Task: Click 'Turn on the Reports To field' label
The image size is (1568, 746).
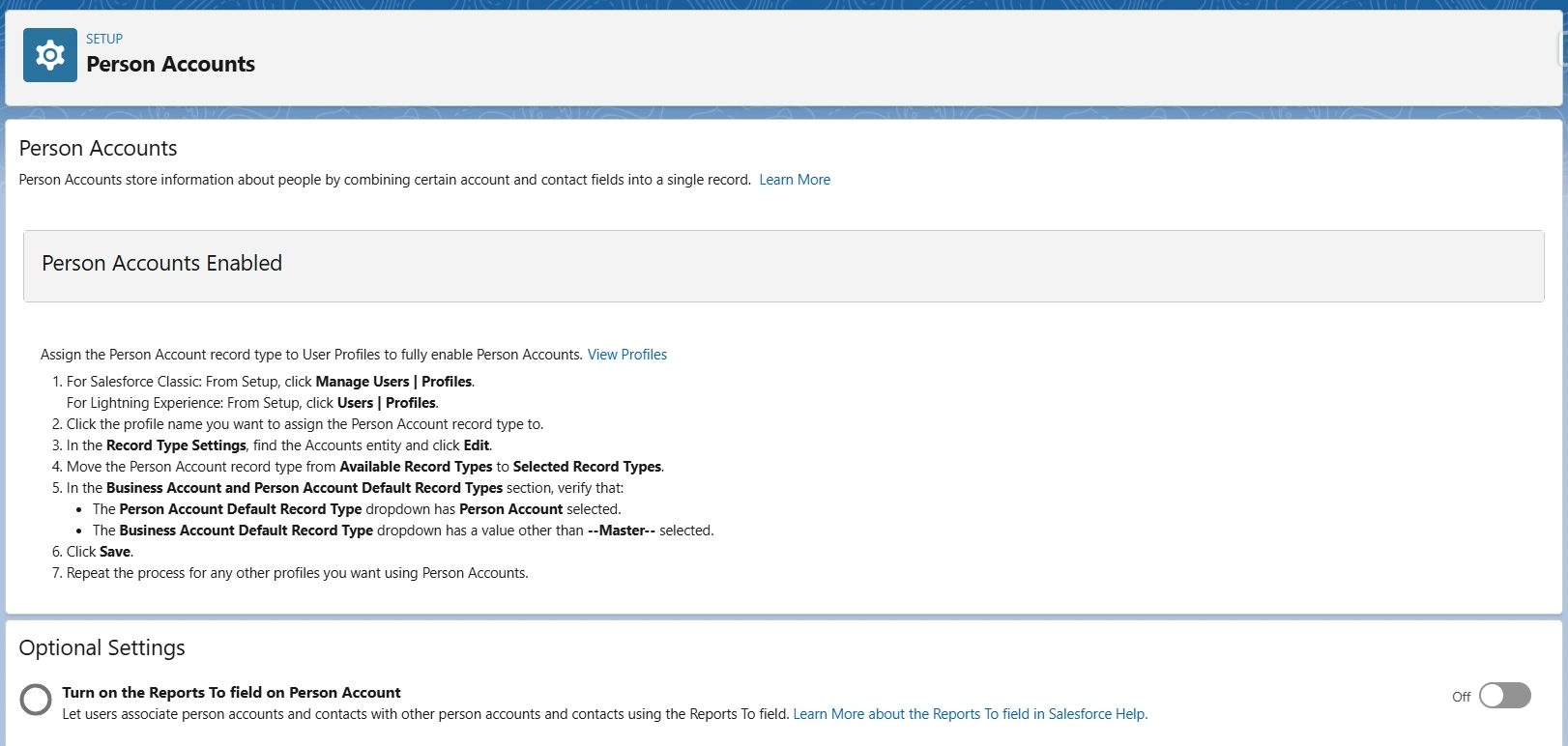Action: (232, 693)
